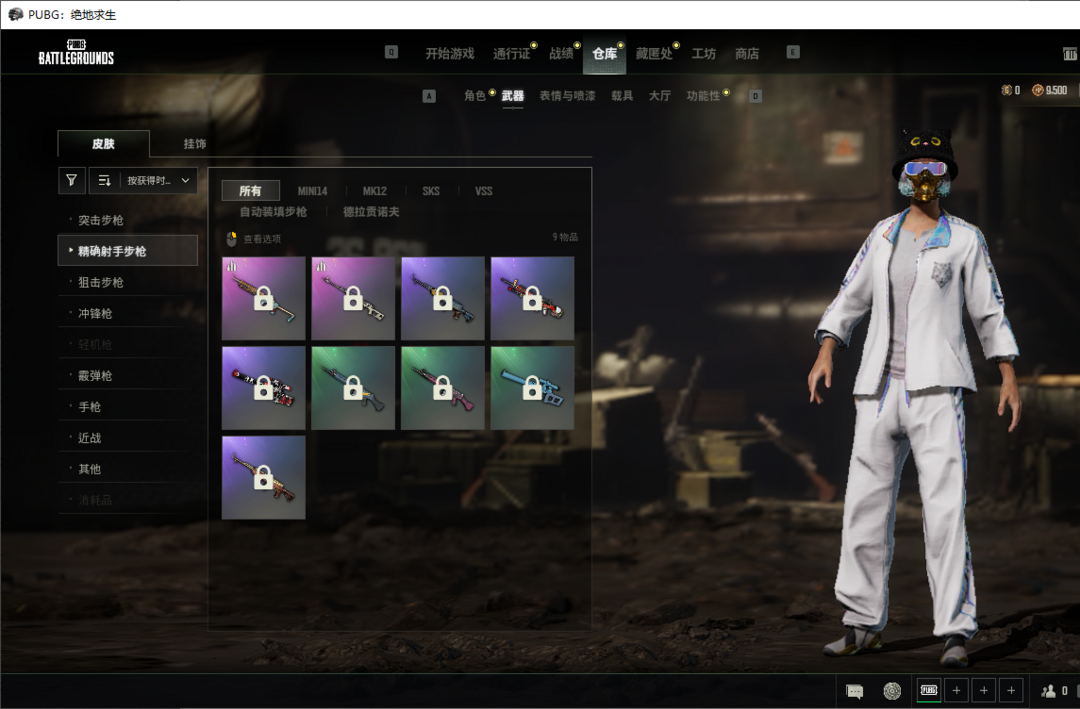Switch to the 武器 subtab
Image resolution: width=1080 pixels, height=709 pixels.
pos(512,96)
